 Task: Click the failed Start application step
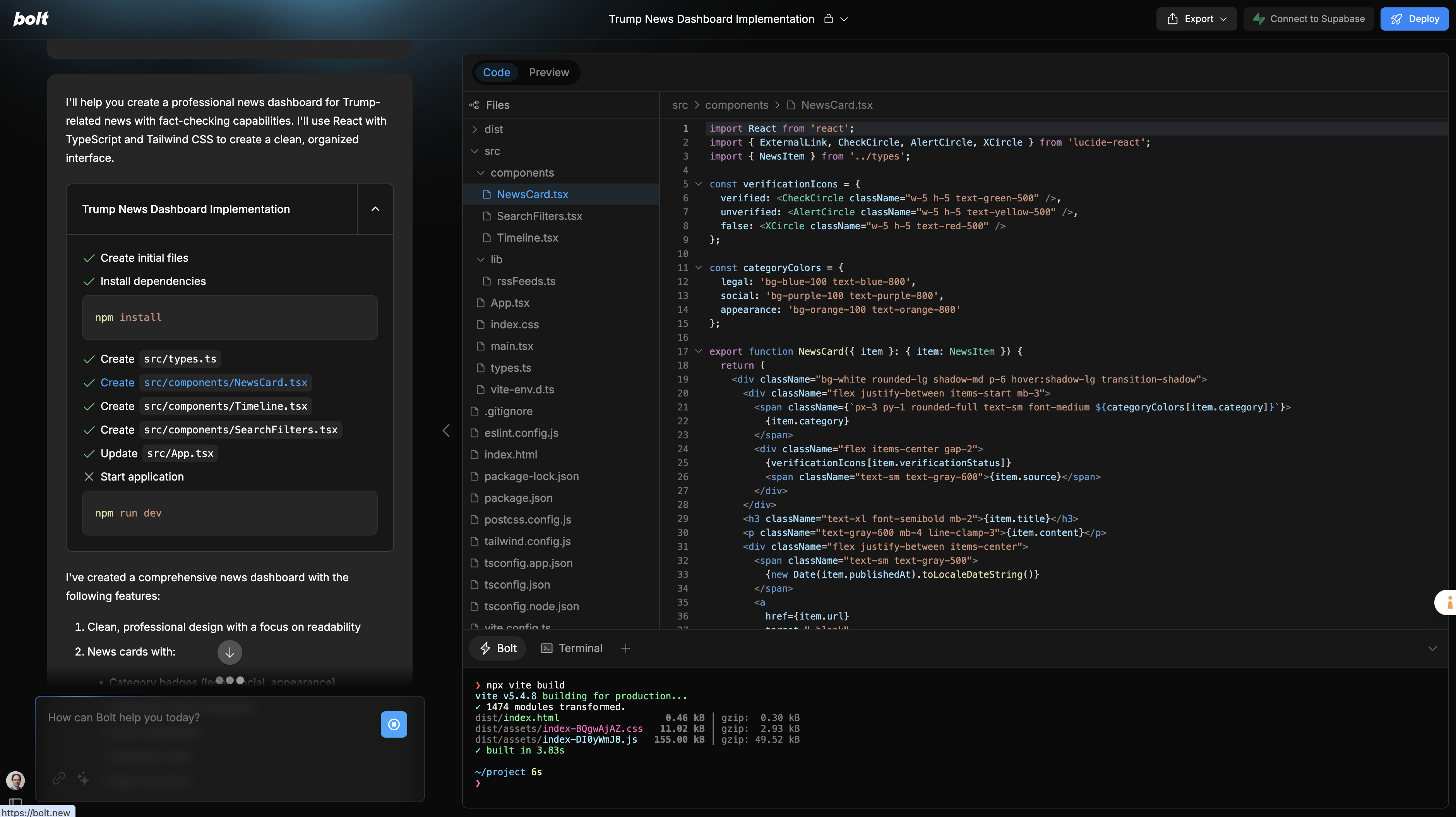[x=142, y=477]
